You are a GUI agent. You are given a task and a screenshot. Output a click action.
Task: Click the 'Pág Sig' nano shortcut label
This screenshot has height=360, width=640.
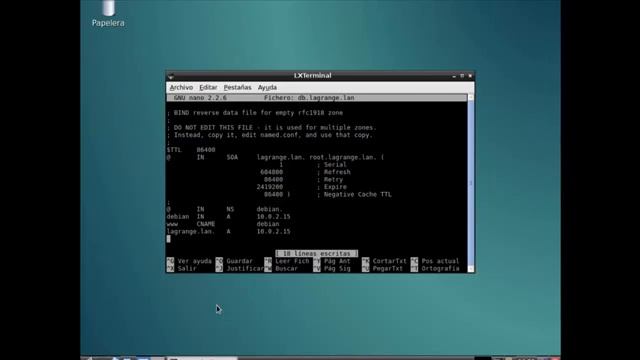tap(337, 269)
